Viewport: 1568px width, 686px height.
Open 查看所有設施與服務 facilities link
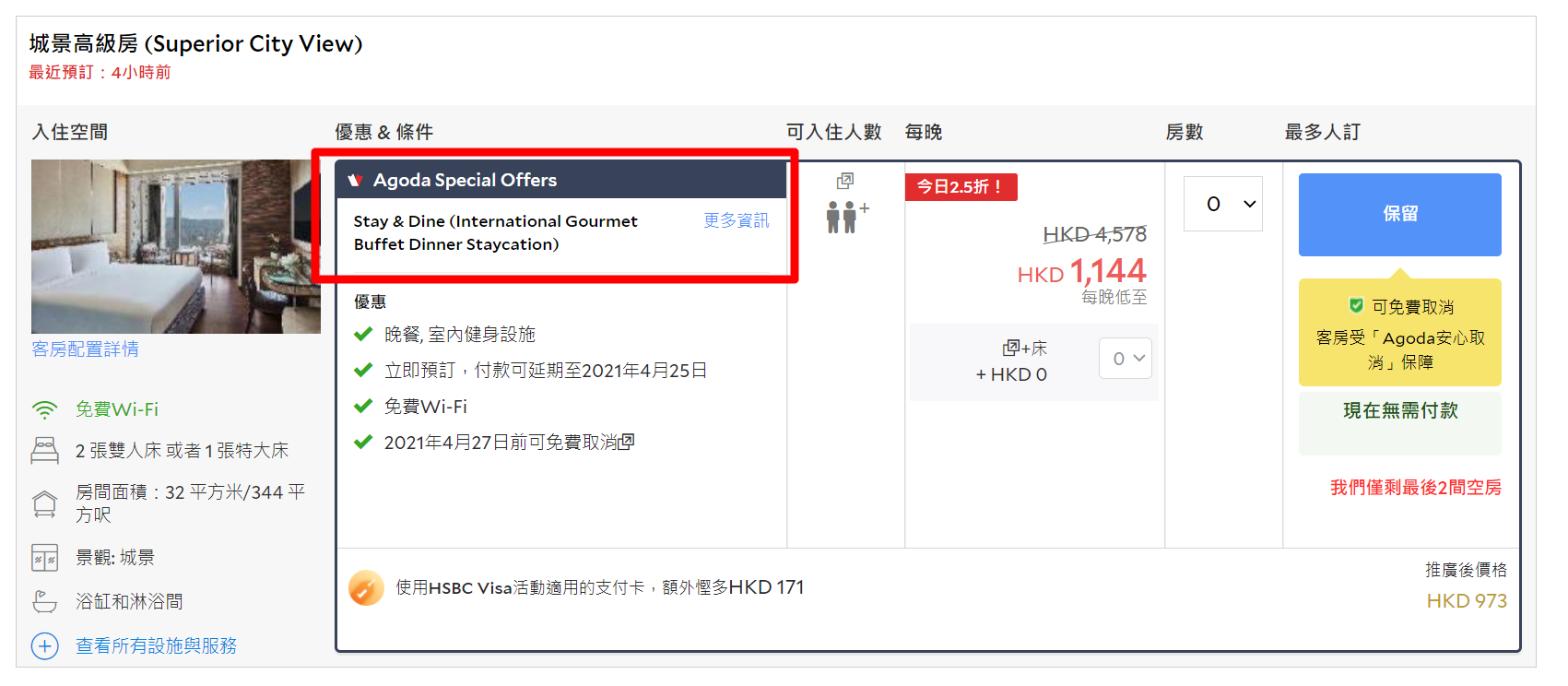[156, 645]
